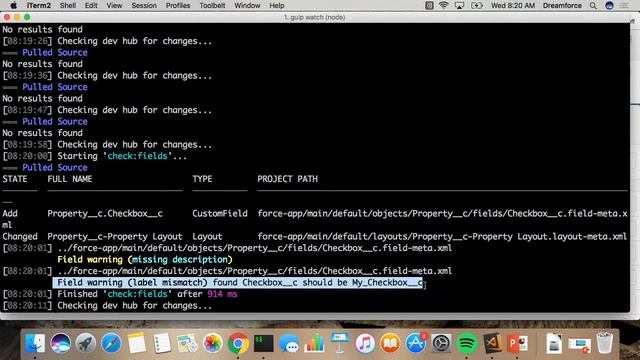The image size is (640, 360).
Task: Click the 'FULL NAME' column header
Action: (x=70, y=179)
